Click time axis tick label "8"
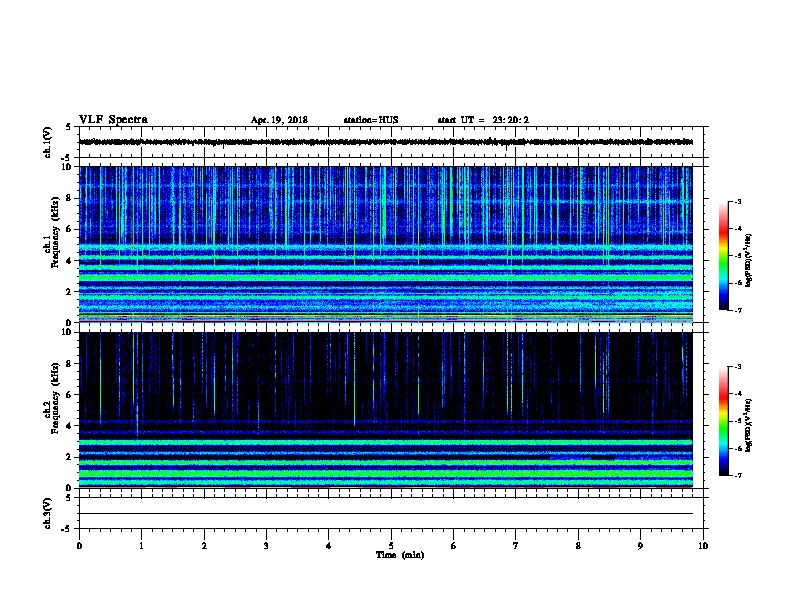This screenshot has height=612, width=792. 578,546
